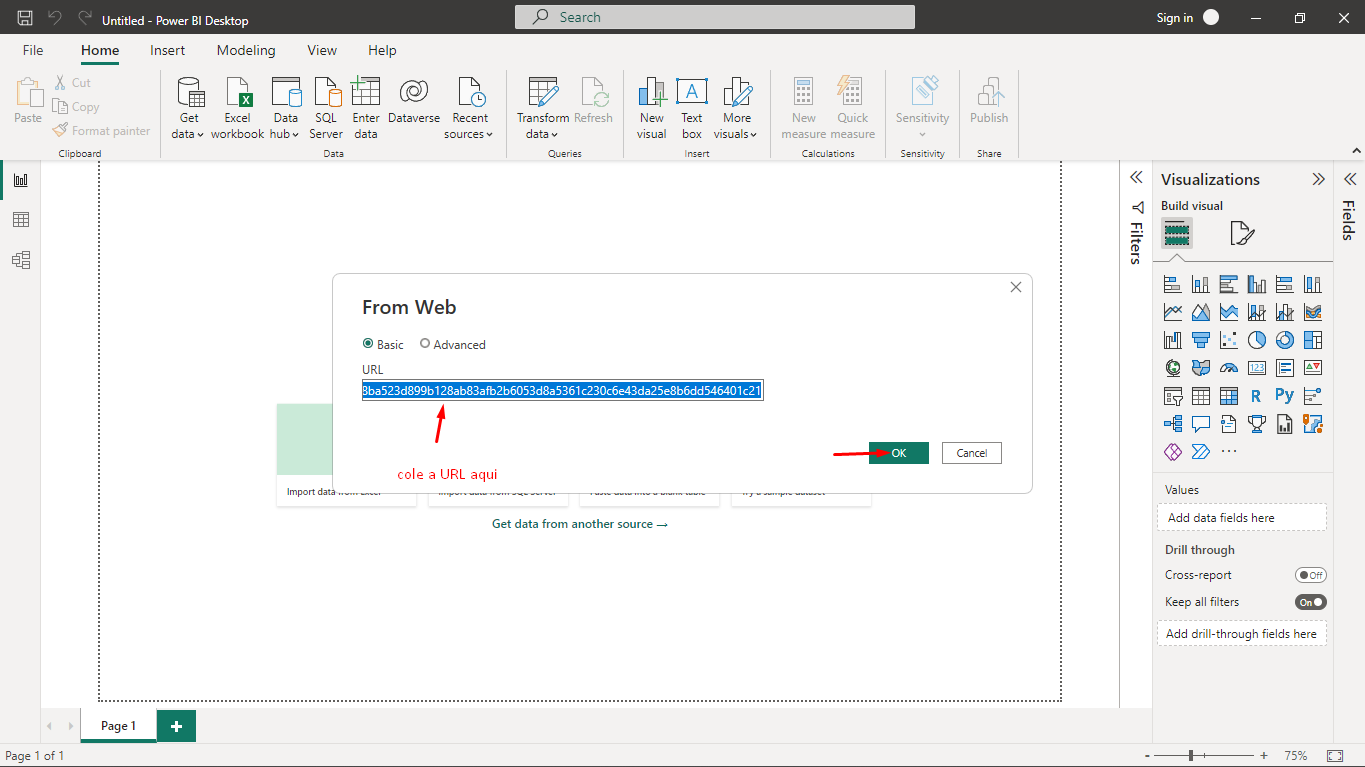Image resolution: width=1365 pixels, height=767 pixels.
Task: Click Excel workbook in the ribbon
Action: coord(237,108)
